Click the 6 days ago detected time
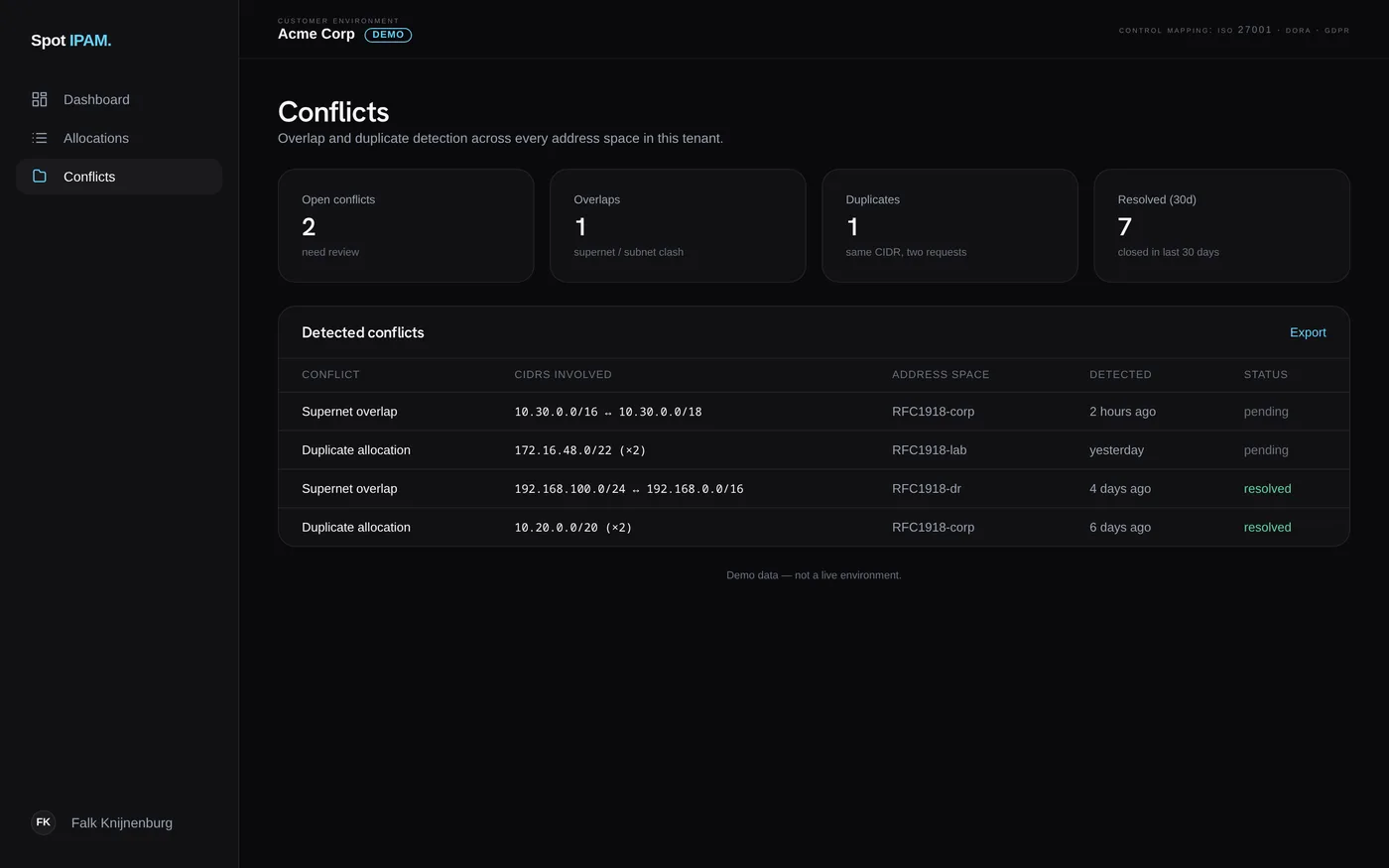Viewport: 1389px width, 868px height. (x=1120, y=528)
